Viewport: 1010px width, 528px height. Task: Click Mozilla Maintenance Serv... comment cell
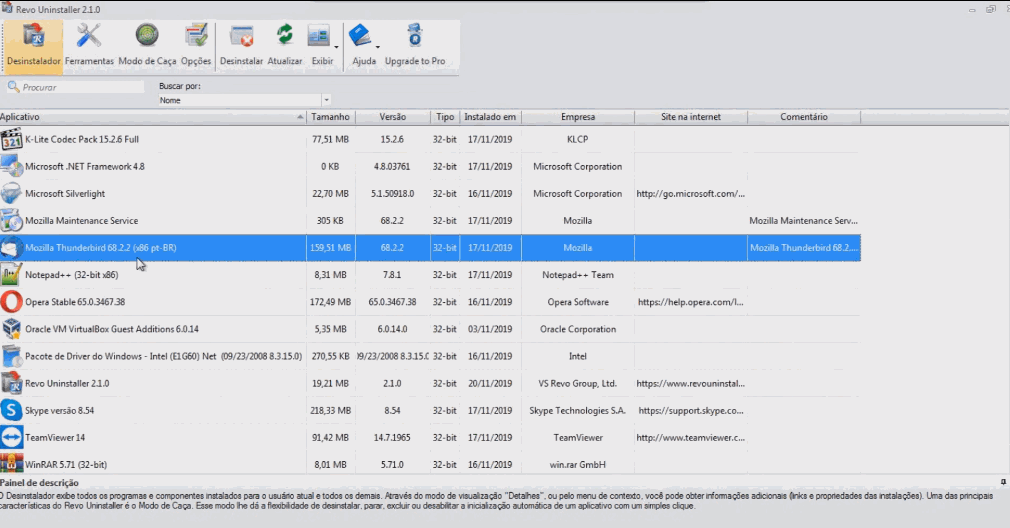point(803,220)
